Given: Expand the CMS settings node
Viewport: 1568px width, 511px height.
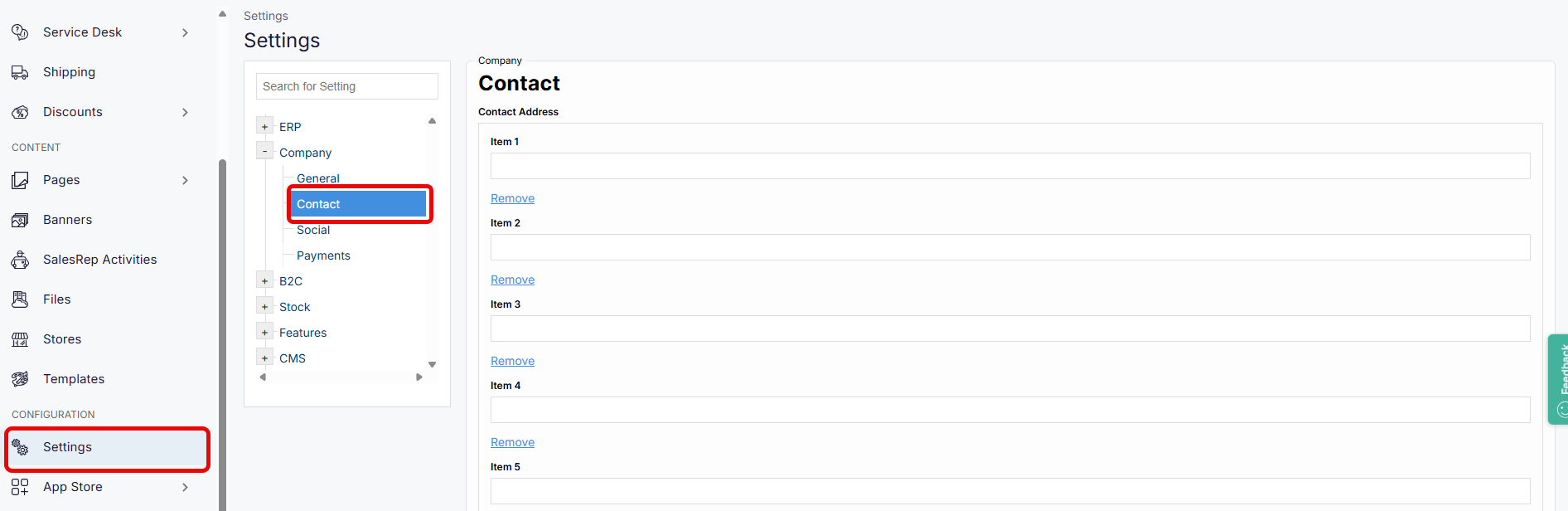Looking at the screenshot, I should coord(264,357).
